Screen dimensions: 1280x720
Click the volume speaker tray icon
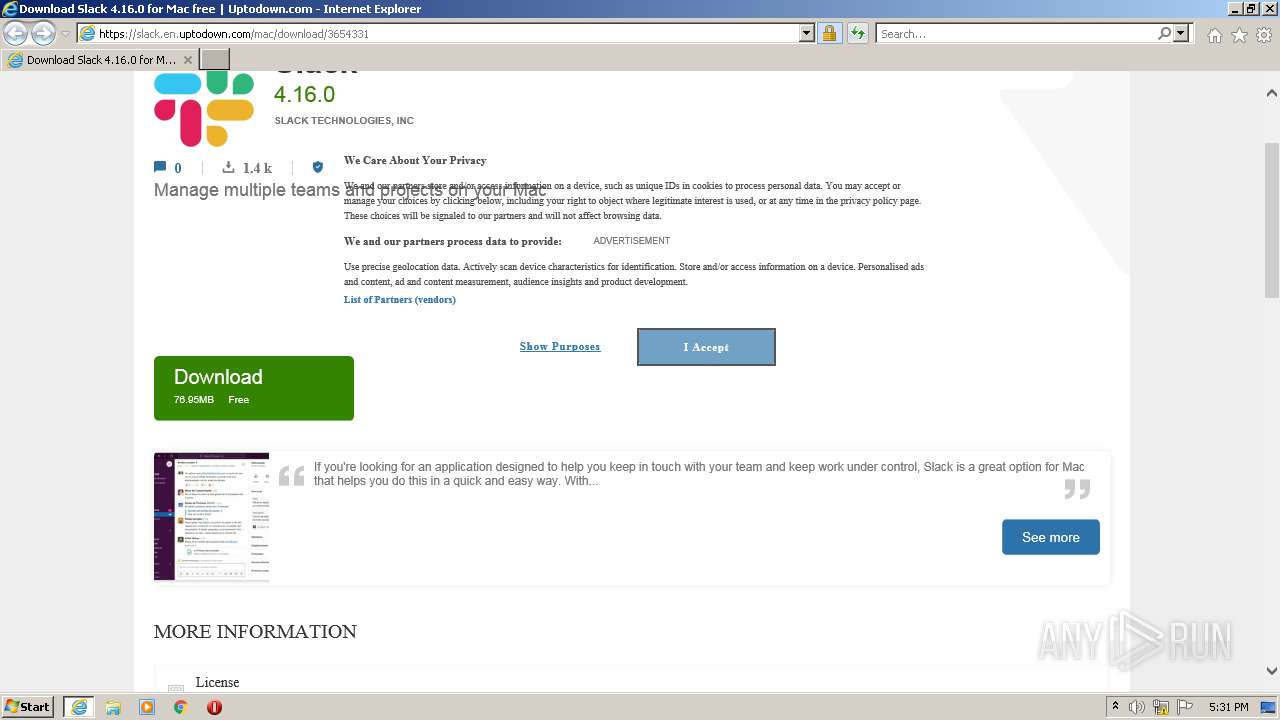coord(1137,707)
